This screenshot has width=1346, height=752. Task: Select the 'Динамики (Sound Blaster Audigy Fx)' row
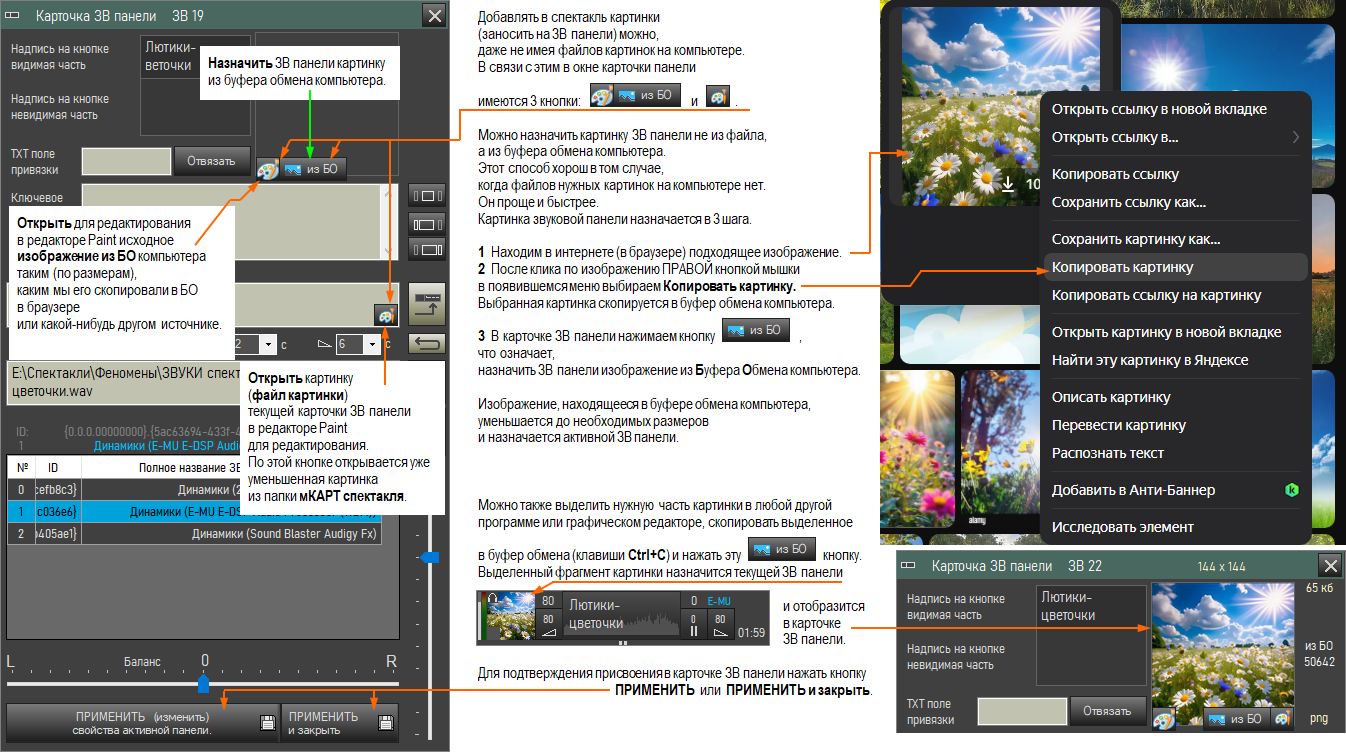click(194, 534)
